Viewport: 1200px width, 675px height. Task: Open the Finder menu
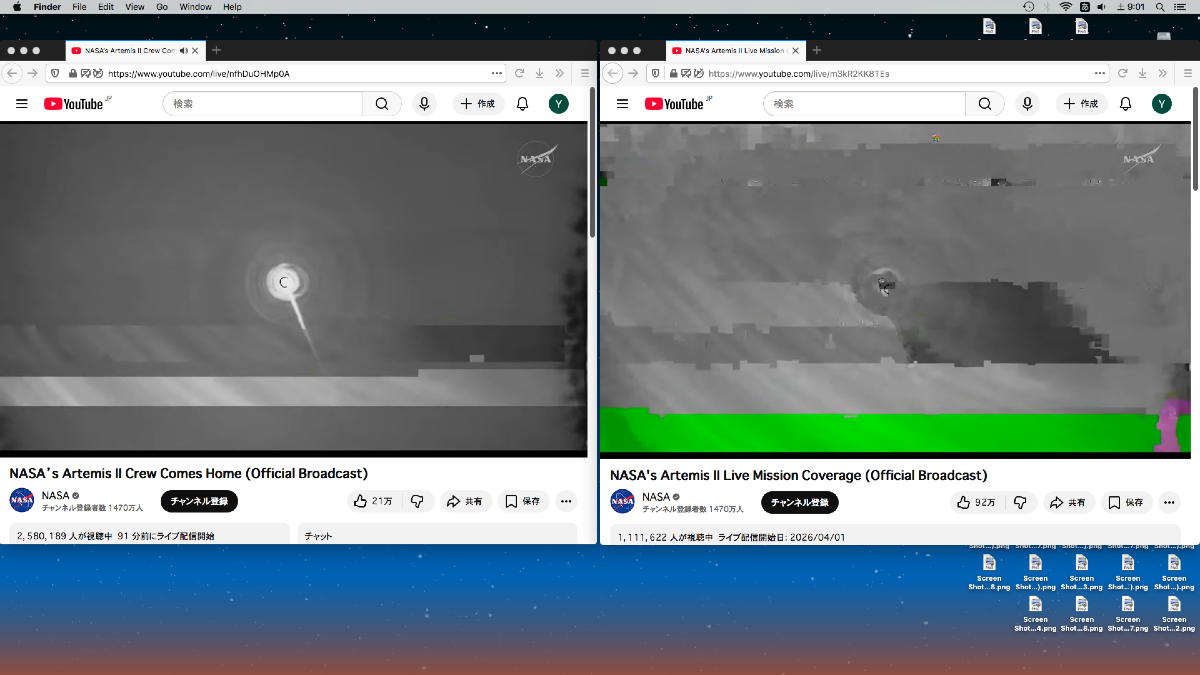click(x=47, y=7)
